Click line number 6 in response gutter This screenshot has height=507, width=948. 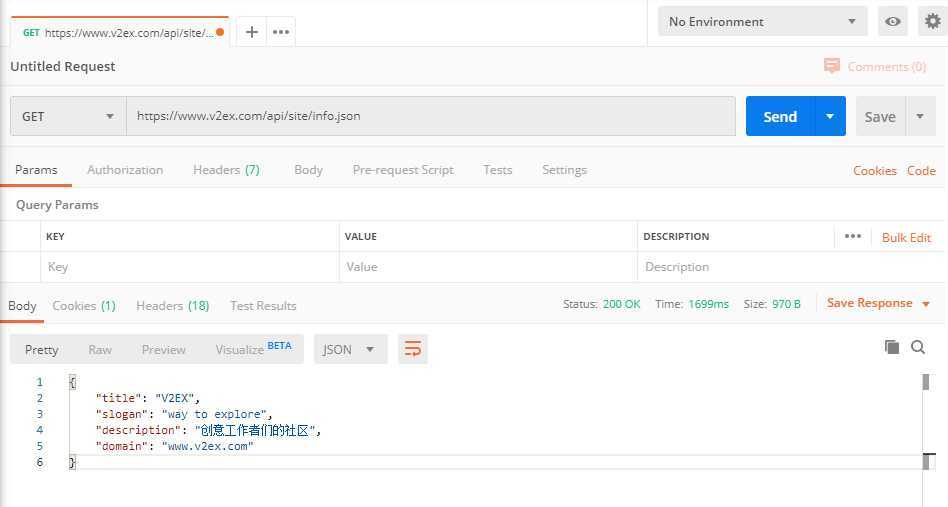pyautogui.click(x=40, y=462)
